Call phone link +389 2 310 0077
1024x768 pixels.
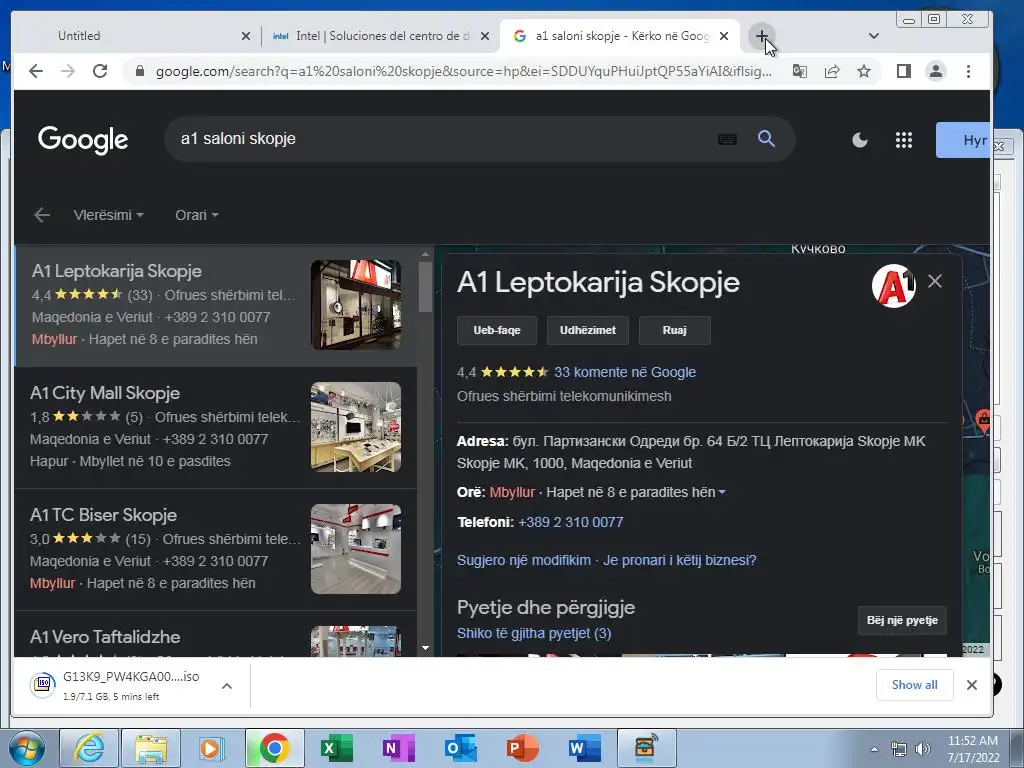pyautogui.click(x=570, y=522)
